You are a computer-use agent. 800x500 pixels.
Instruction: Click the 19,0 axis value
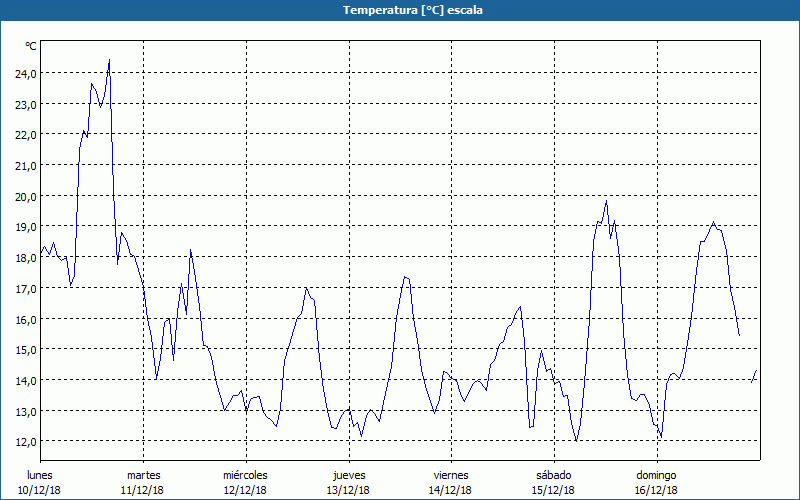coord(26,227)
